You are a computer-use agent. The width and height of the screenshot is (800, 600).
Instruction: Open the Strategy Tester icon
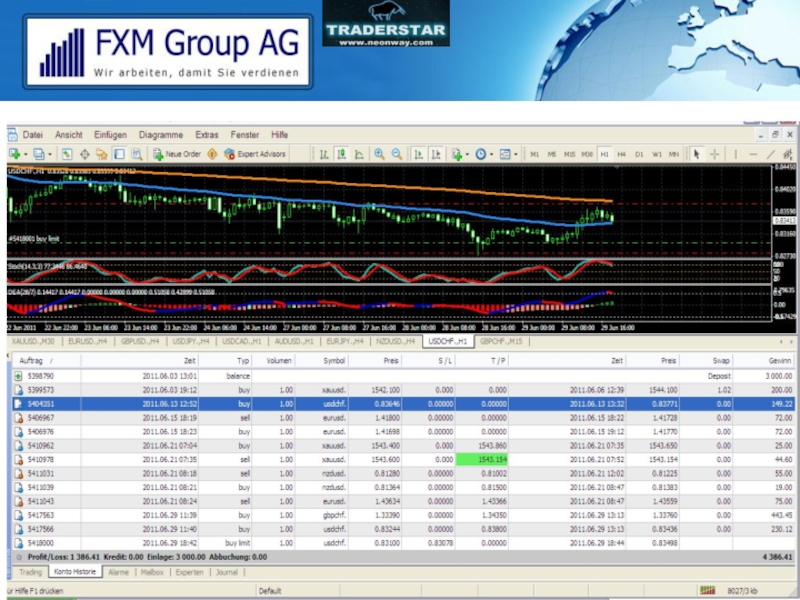[136, 154]
